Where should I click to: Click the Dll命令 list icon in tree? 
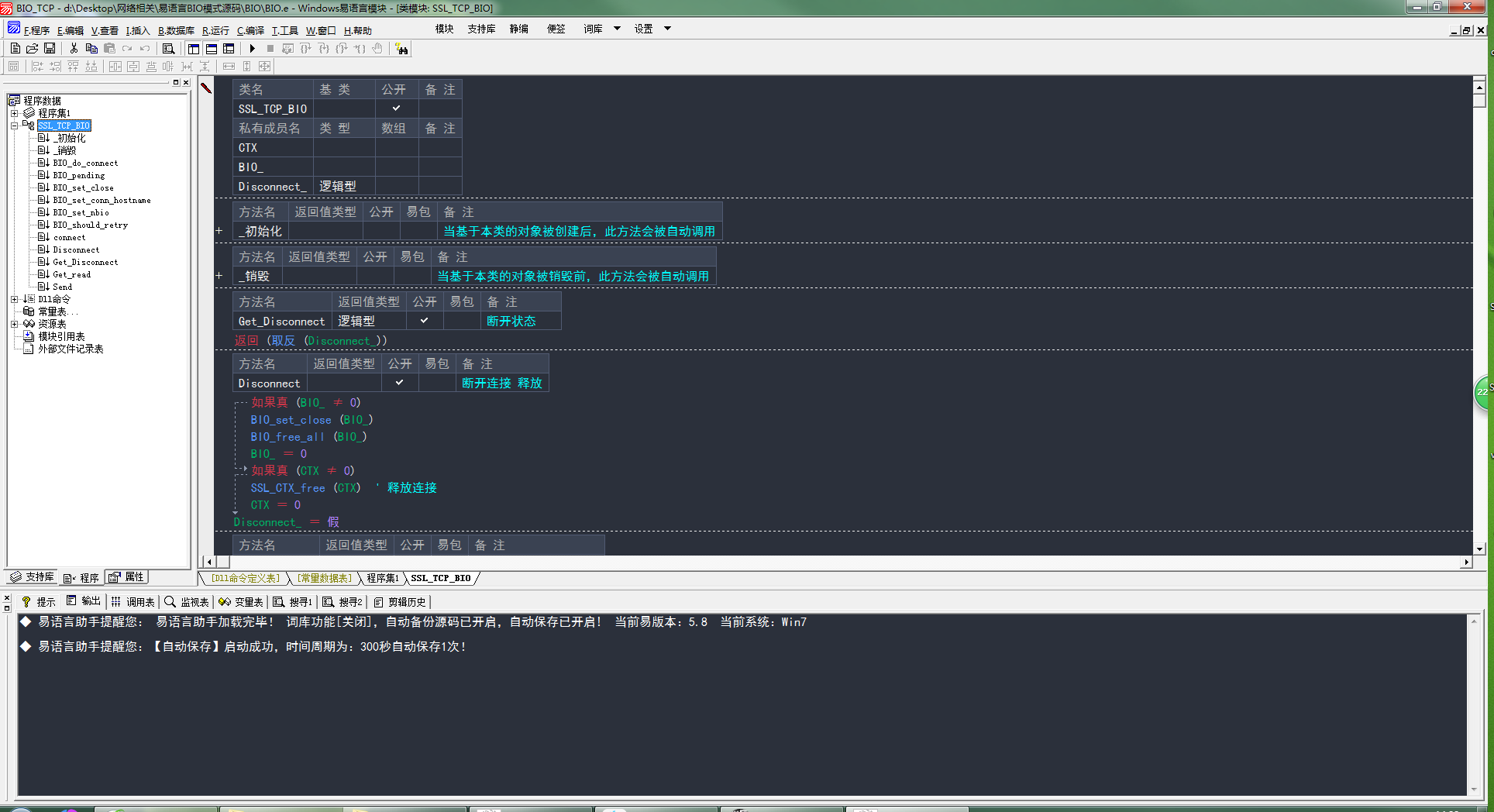pos(29,299)
